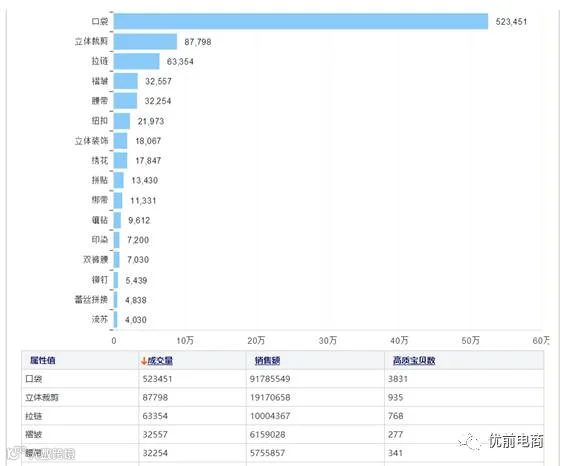Click the 属性值 column header
Image resolution: width=561 pixels, height=466 pixels.
43,360
